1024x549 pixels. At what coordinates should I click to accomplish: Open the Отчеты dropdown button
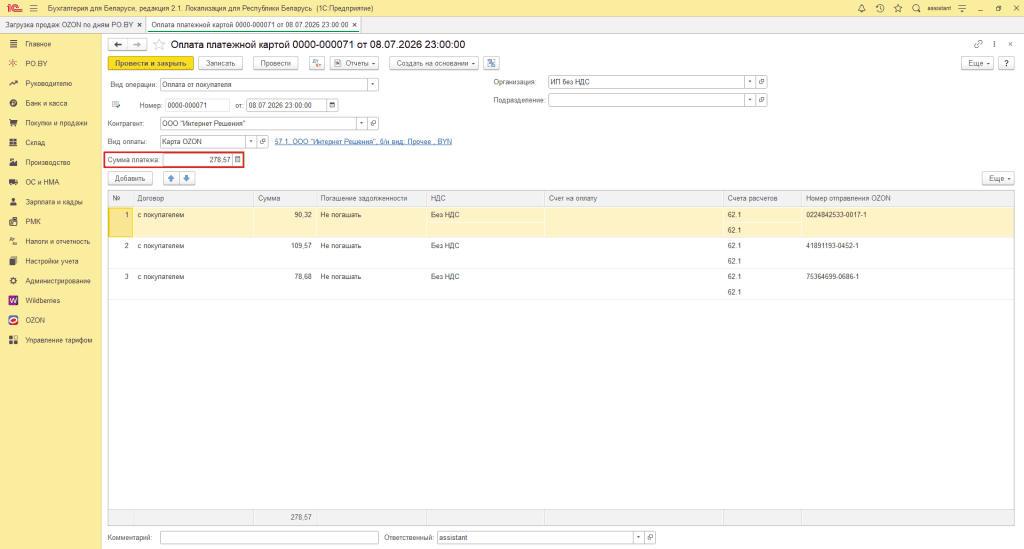point(355,63)
